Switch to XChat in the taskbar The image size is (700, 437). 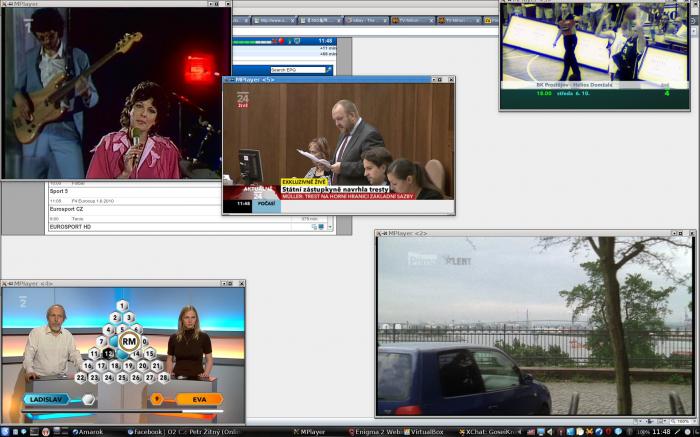tap(488, 432)
